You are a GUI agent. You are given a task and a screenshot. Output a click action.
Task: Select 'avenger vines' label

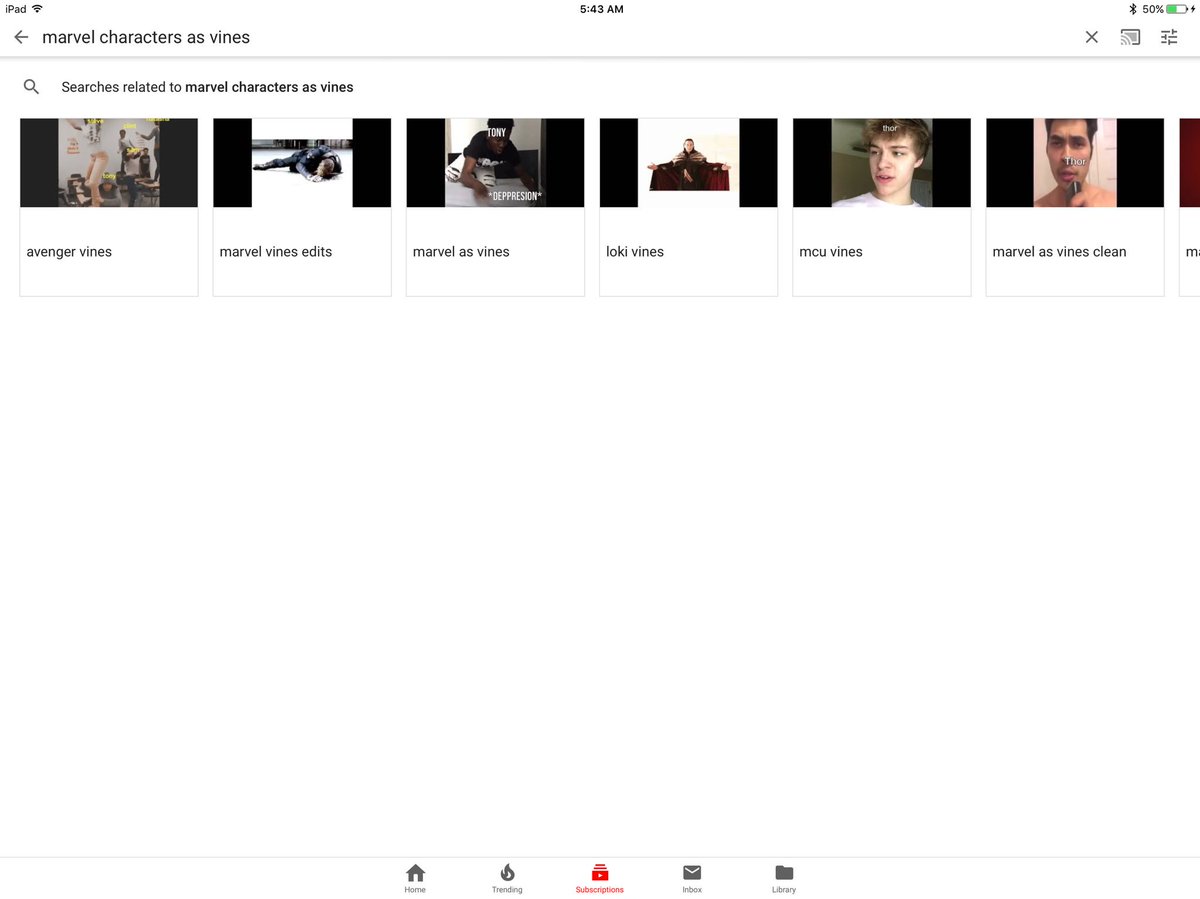[69, 252]
